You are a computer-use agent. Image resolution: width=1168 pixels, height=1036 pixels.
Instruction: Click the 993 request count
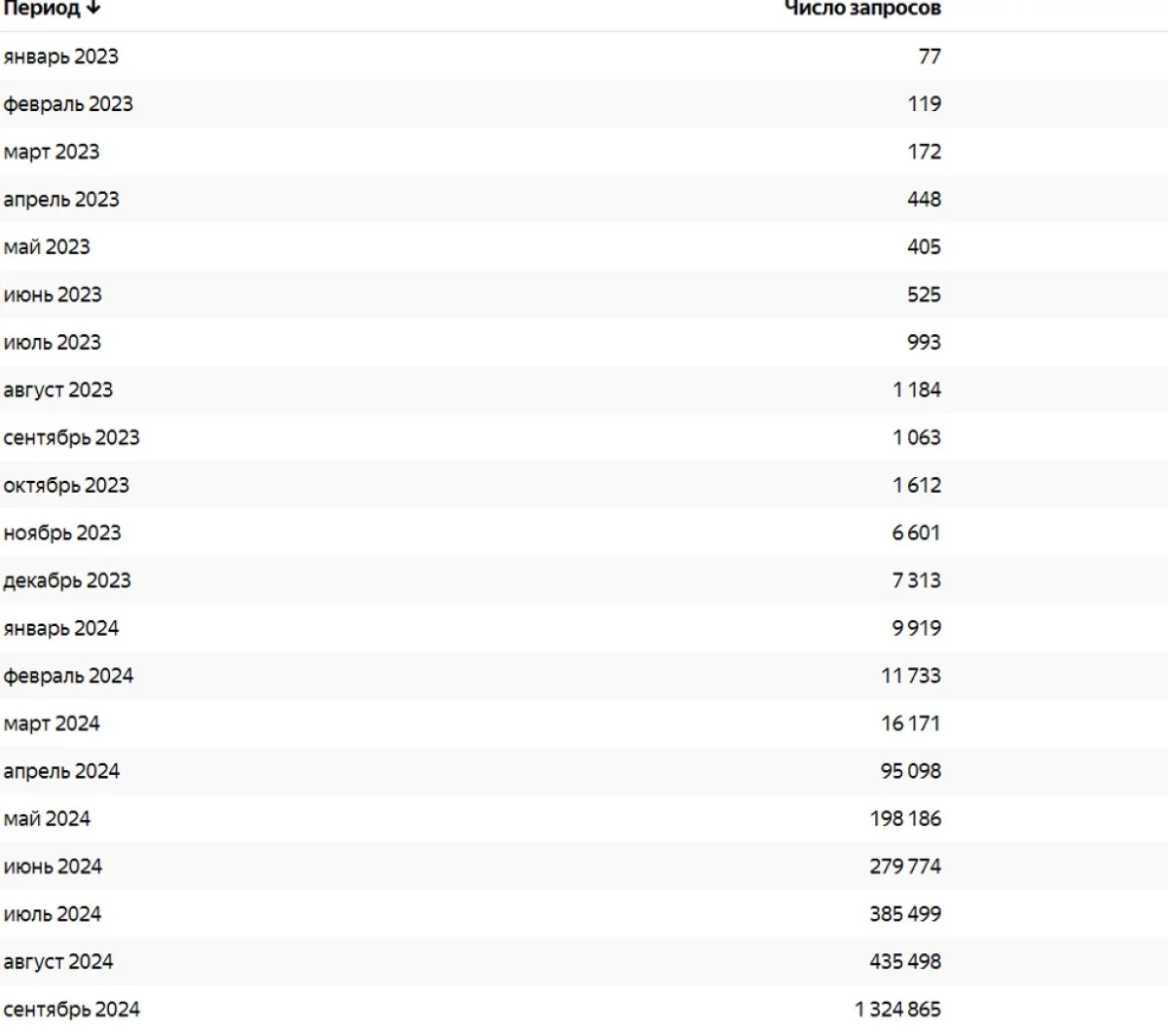924,343
